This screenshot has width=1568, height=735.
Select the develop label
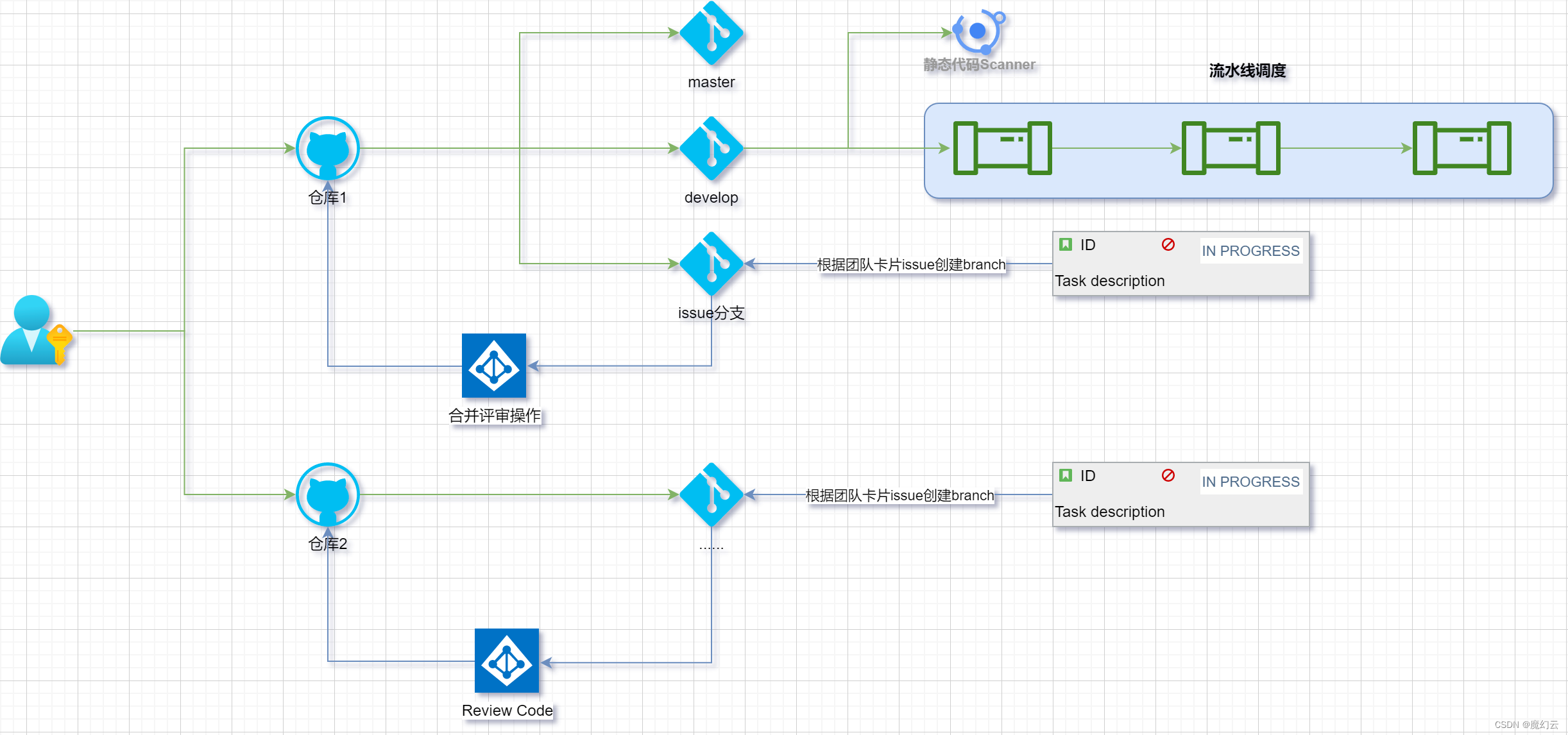click(x=712, y=198)
